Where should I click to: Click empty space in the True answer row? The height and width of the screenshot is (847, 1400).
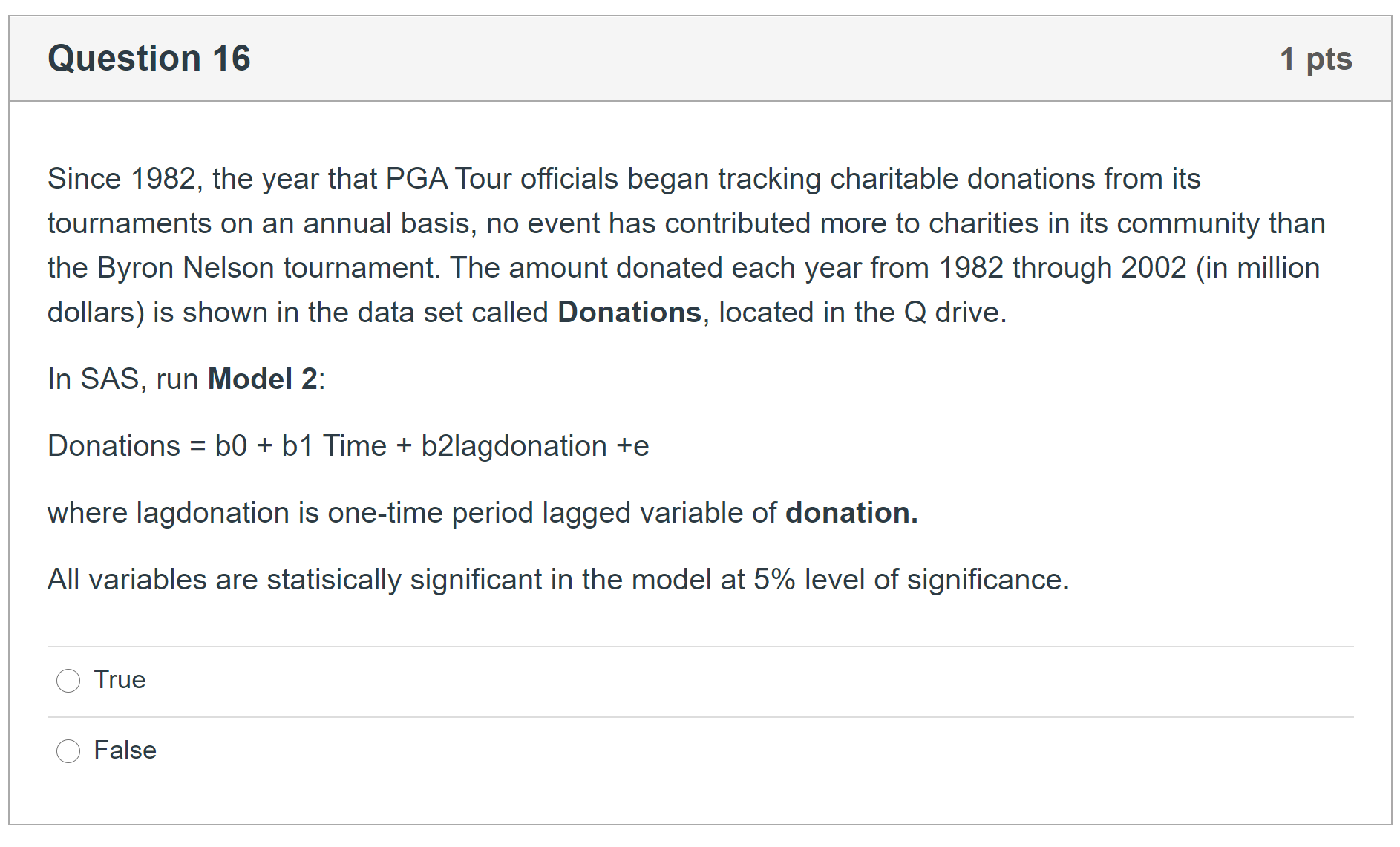point(742,680)
